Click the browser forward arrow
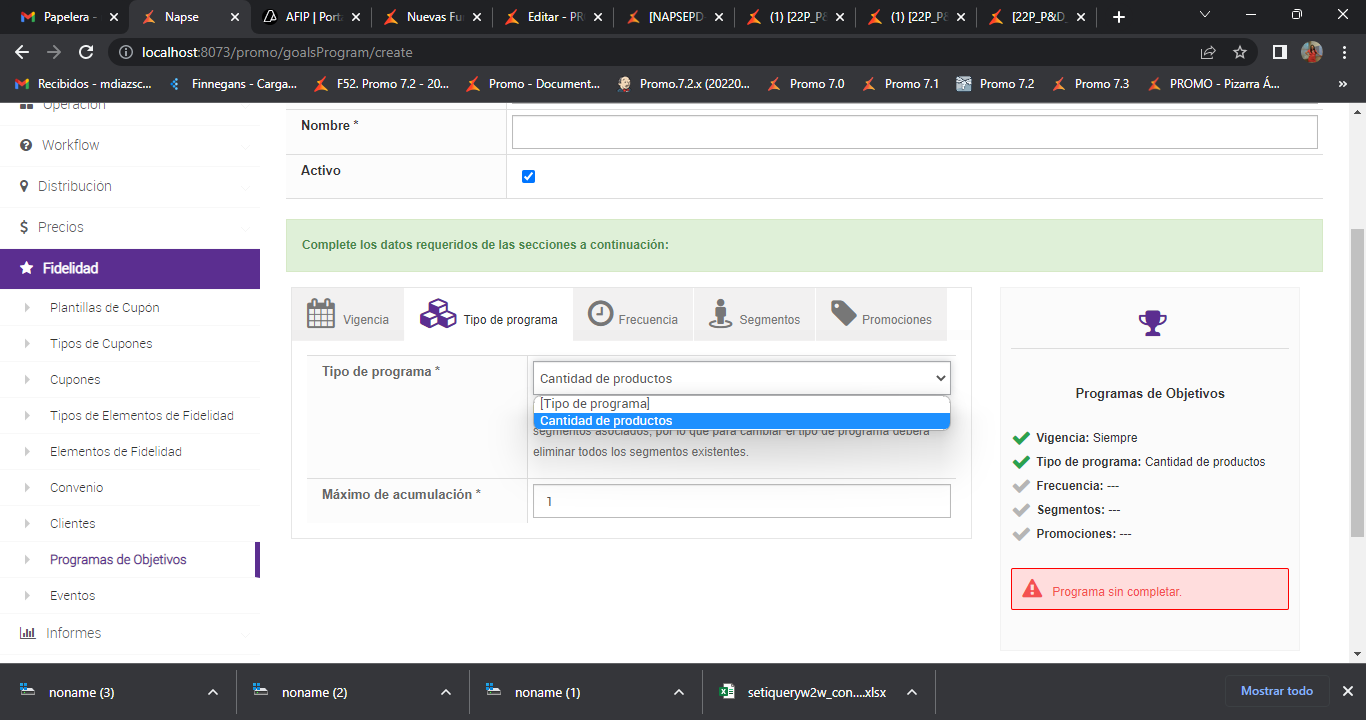The image size is (1366, 720). [x=54, y=52]
